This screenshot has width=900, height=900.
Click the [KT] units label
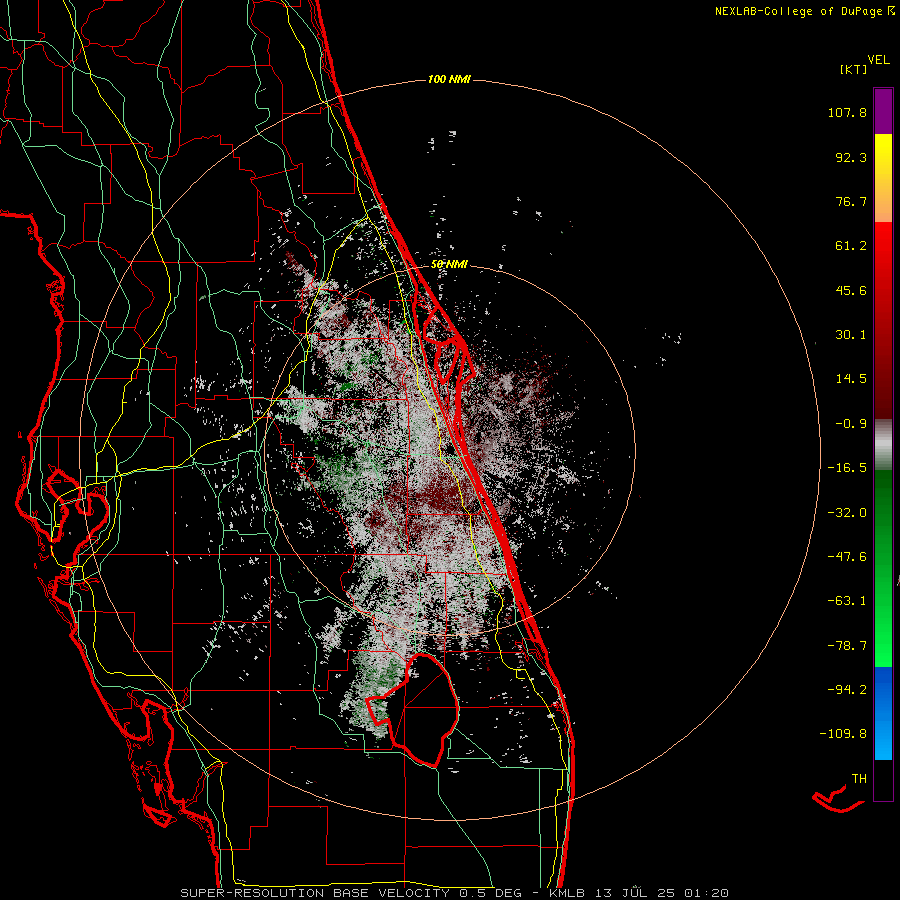[x=854, y=69]
